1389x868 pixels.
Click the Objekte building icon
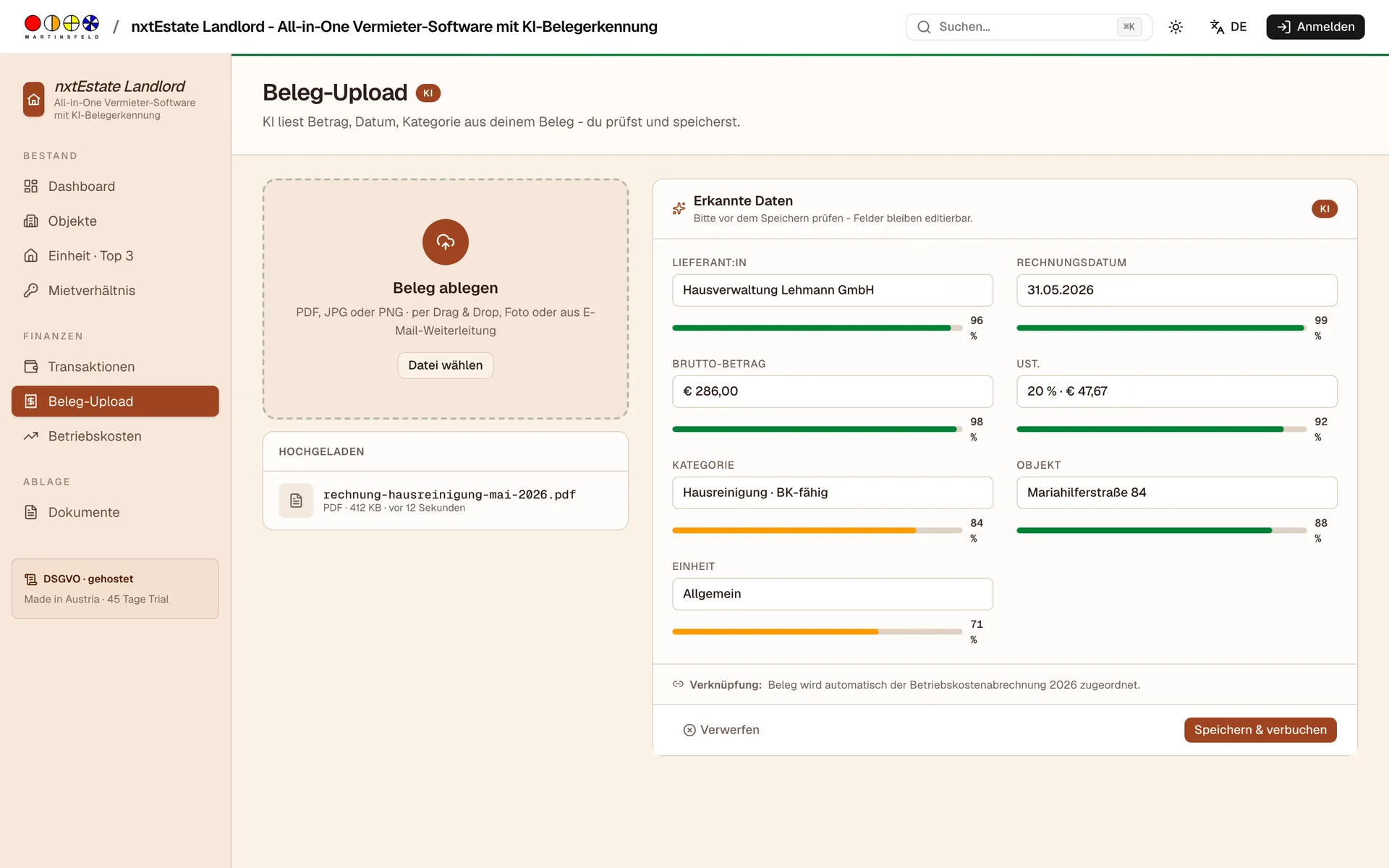[30, 221]
